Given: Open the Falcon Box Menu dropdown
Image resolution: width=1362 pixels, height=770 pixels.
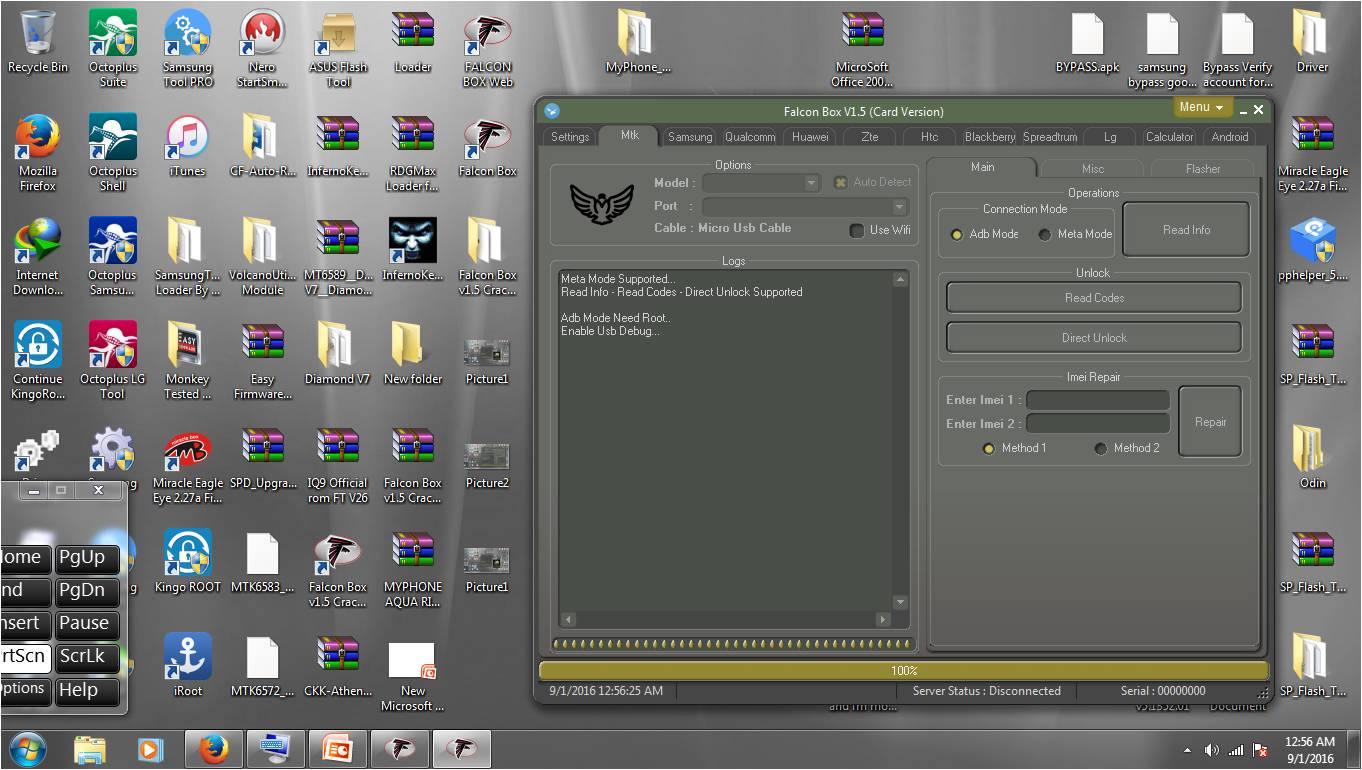Looking at the screenshot, I should coord(1201,107).
